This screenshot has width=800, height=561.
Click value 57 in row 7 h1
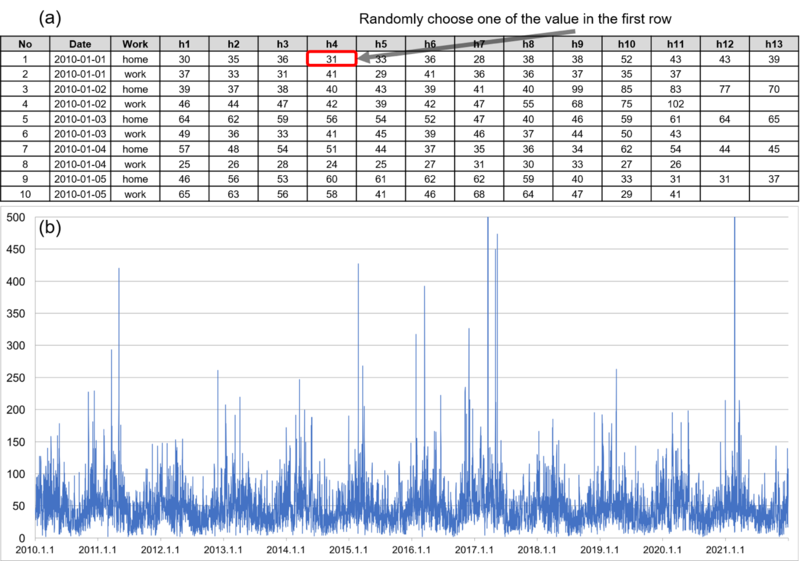click(x=184, y=149)
